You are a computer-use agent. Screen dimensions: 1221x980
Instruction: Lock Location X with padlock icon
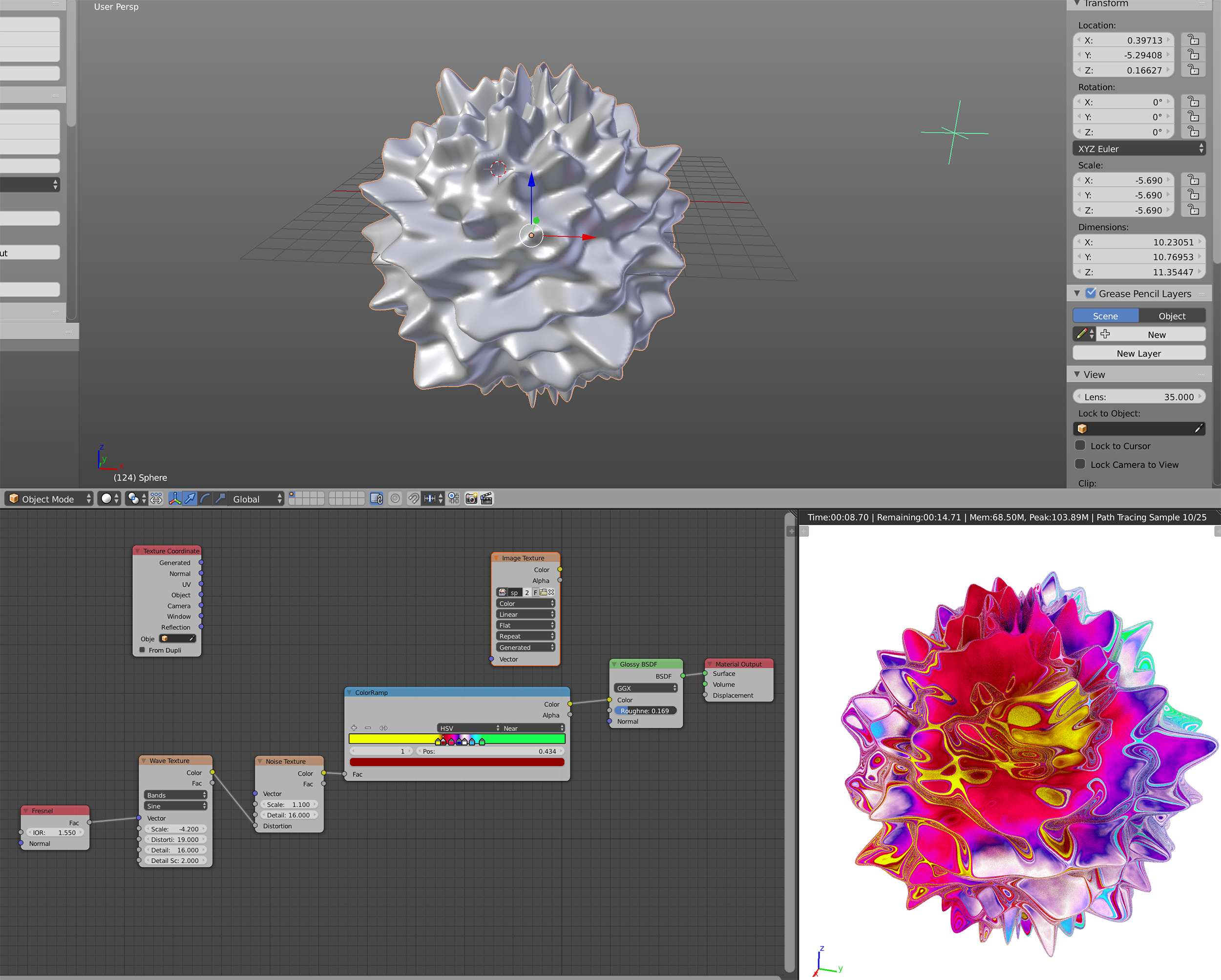point(1193,40)
